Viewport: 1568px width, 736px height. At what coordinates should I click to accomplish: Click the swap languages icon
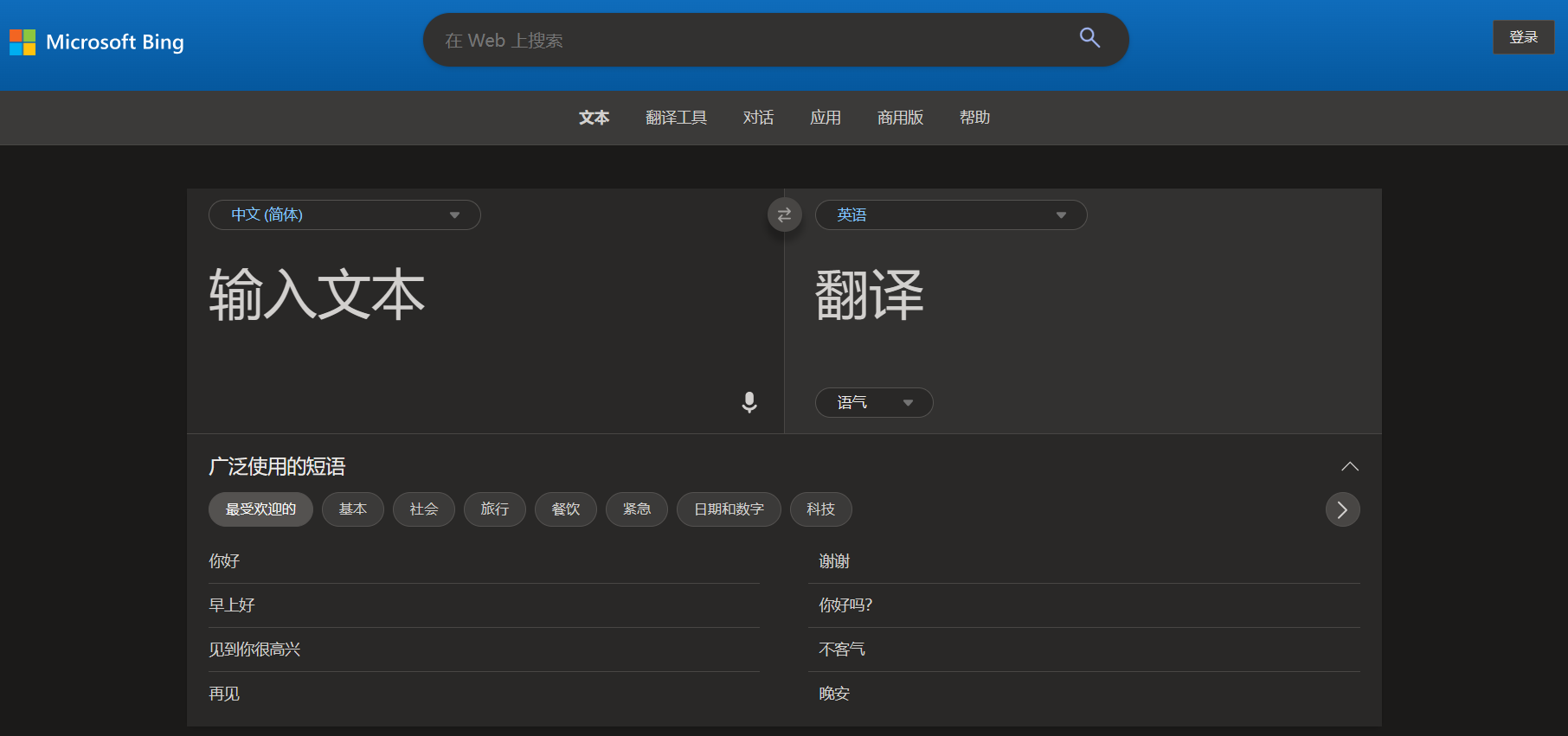click(784, 215)
